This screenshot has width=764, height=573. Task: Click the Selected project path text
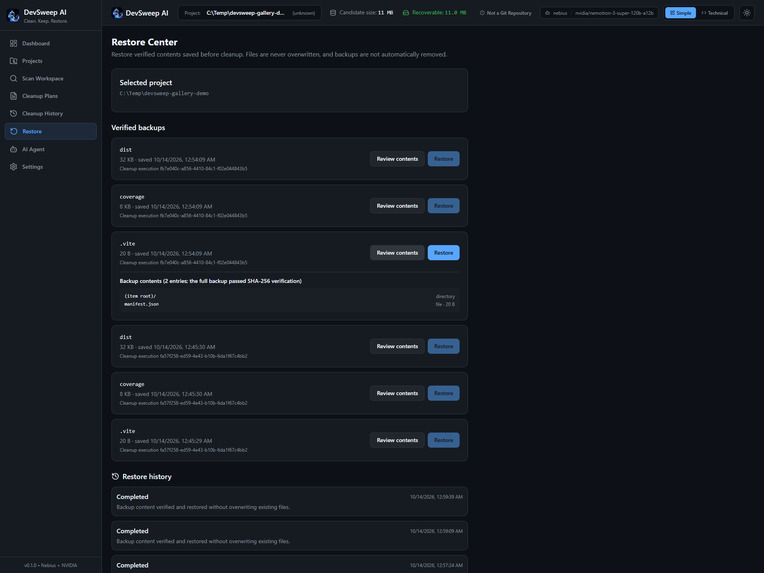pyautogui.click(x=164, y=93)
